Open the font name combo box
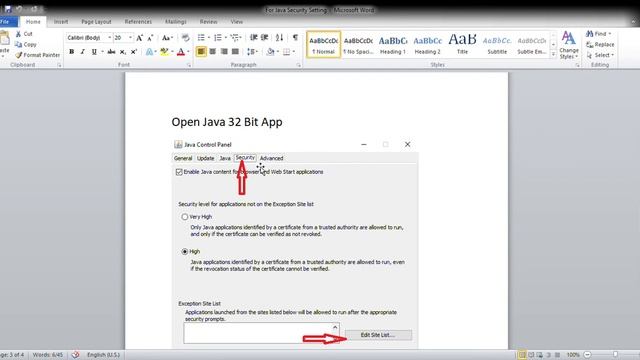 coord(89,38)
